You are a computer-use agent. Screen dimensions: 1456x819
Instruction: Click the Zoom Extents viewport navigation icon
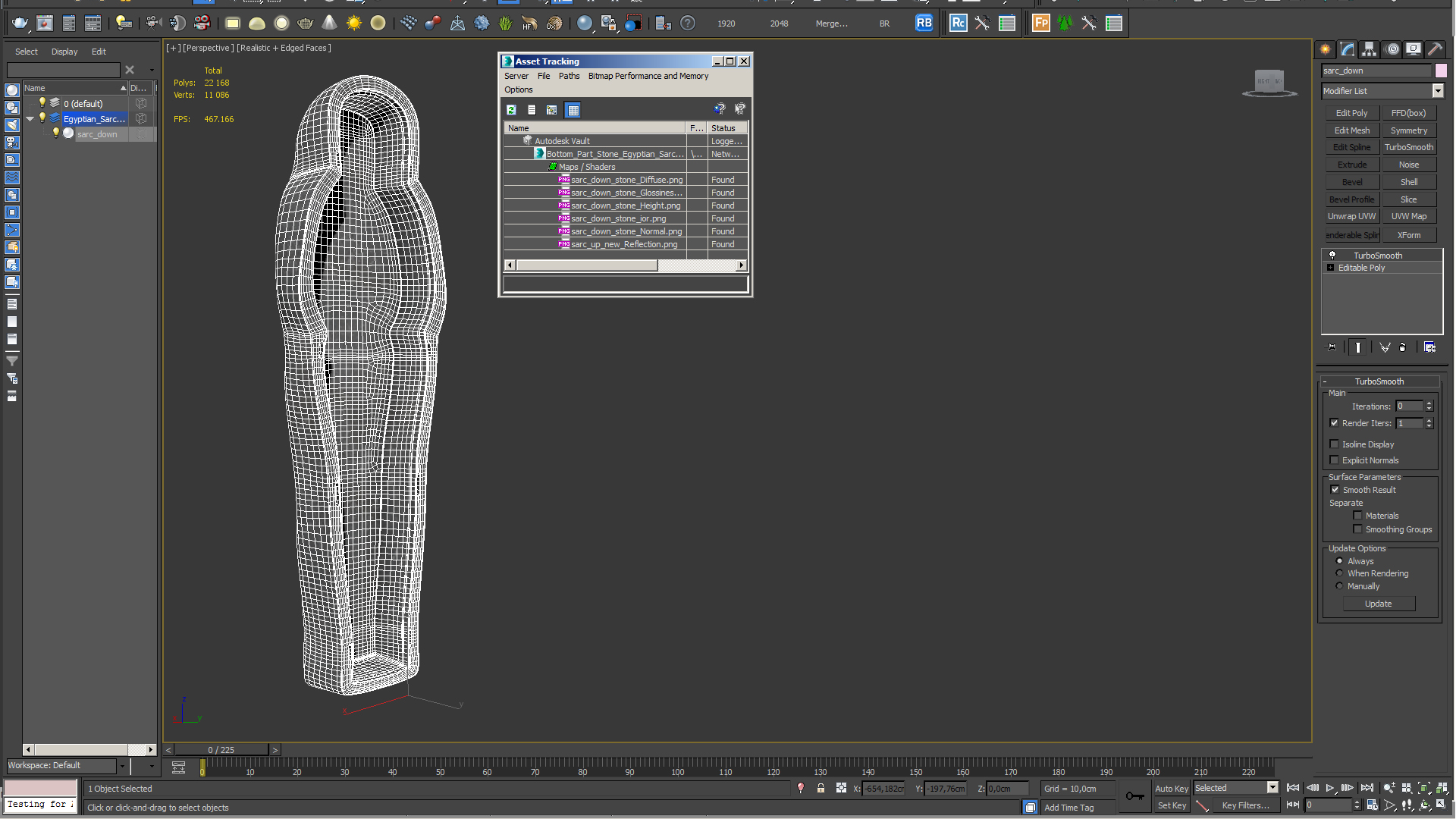(1424, 788)
